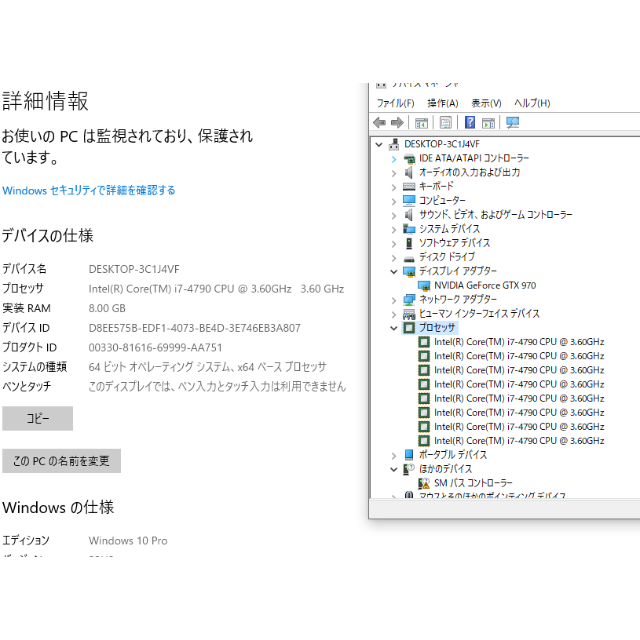Click the Back arrow in Device Manager toolbar
The image size is (640, 640).
[380, 122]
